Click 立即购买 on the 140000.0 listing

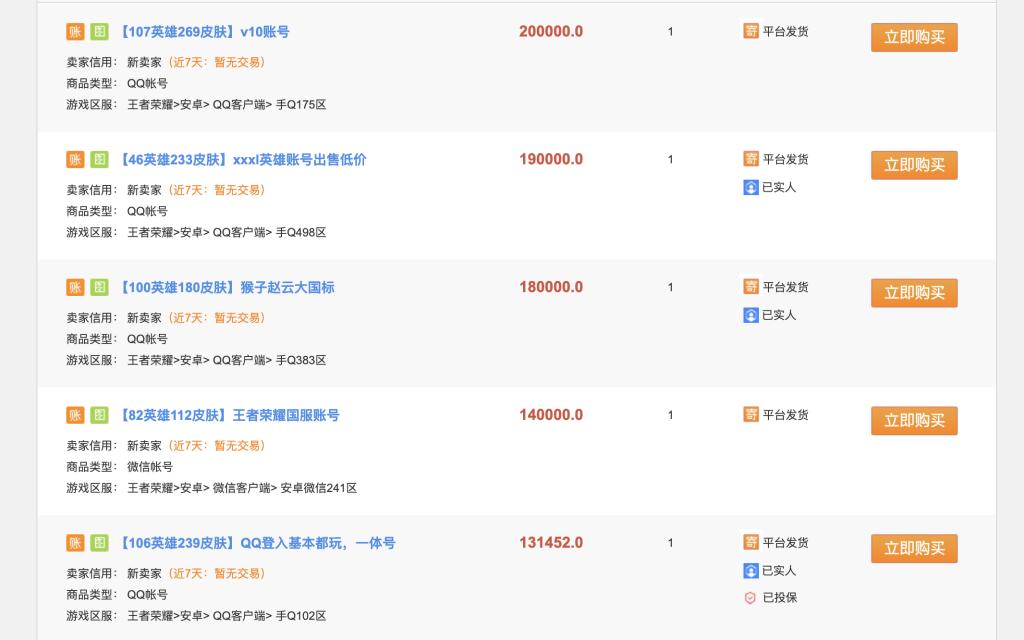pos(913,420)
